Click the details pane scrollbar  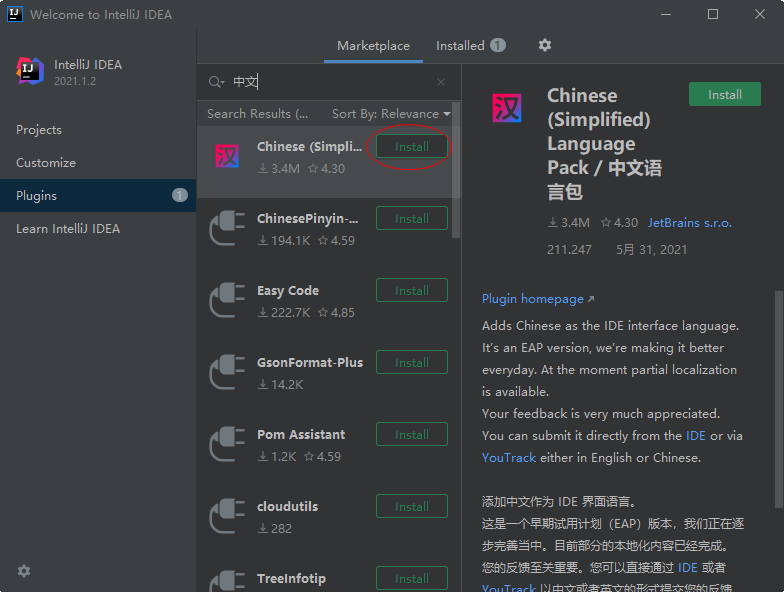(778, 398)
